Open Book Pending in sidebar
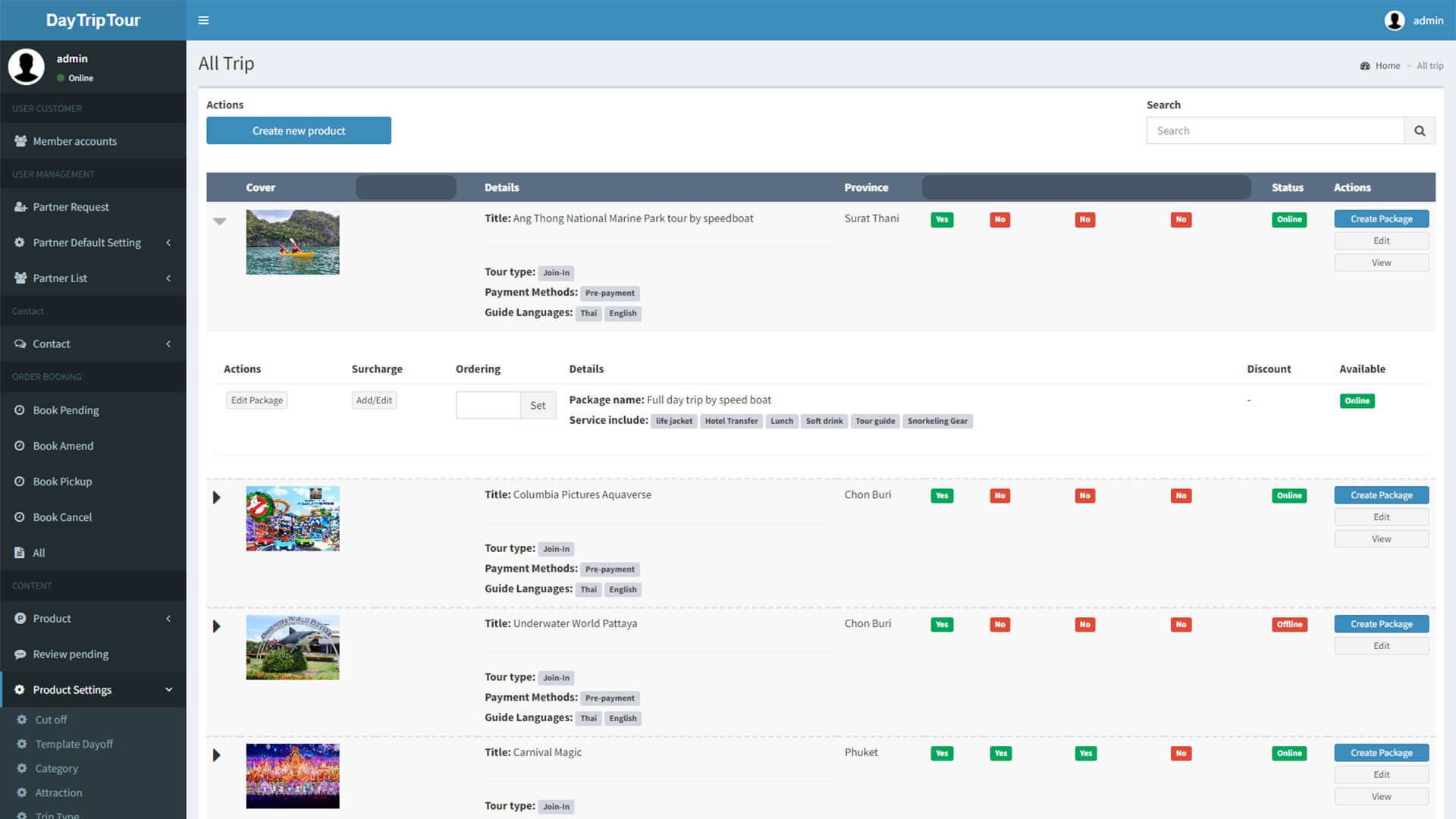 (x=66, y=410)
